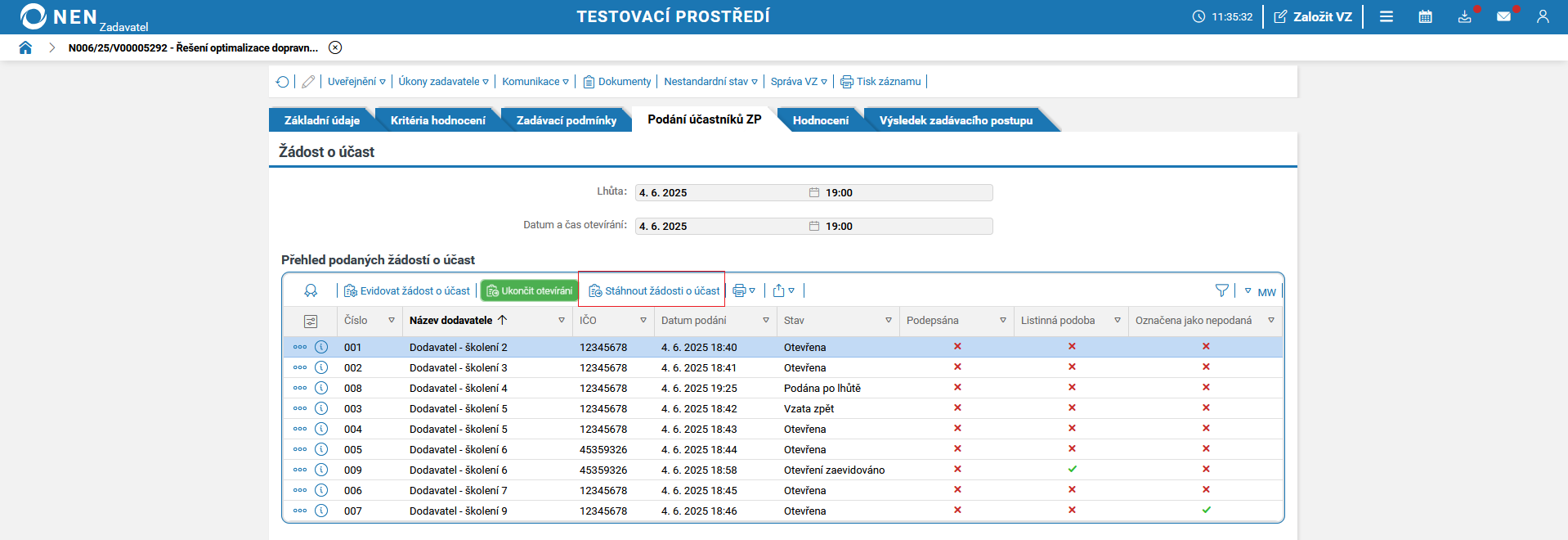
Task: Click the Založit VZ button
Action: [x=1313, y=16]
